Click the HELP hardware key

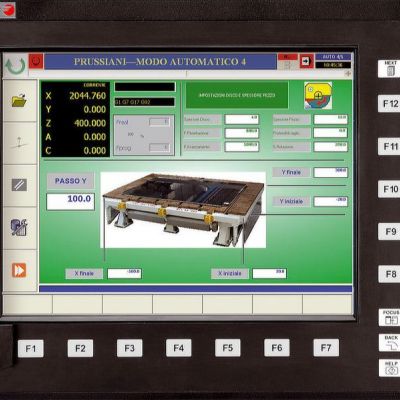(x=390, y=368)
